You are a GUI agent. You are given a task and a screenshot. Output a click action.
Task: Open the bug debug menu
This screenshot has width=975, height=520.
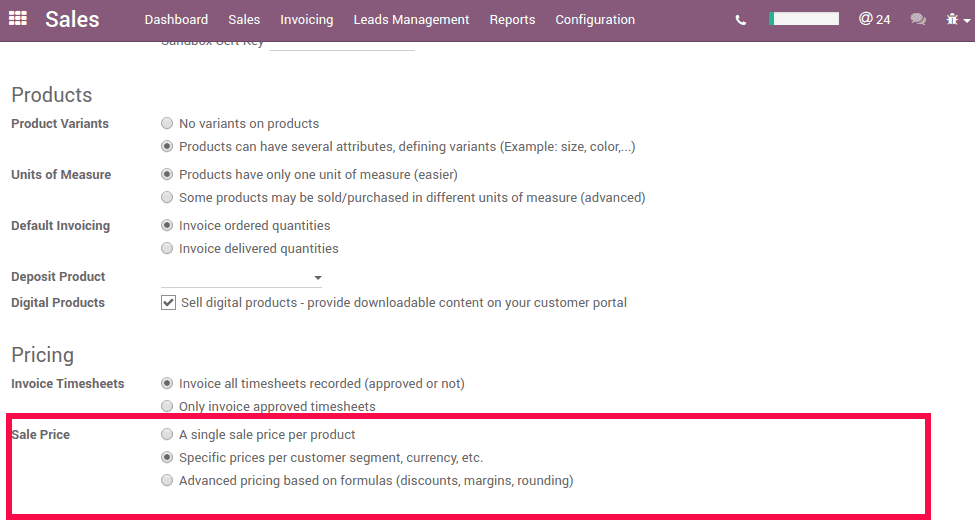[x=957, y=20]
